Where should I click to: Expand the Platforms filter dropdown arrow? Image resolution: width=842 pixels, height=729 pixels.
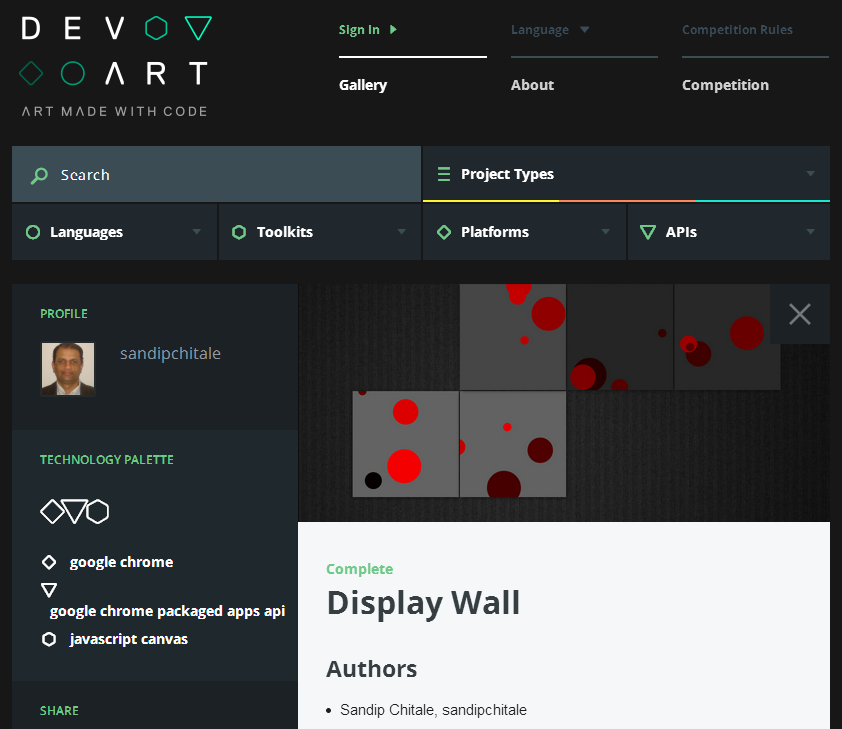(605, 231)
